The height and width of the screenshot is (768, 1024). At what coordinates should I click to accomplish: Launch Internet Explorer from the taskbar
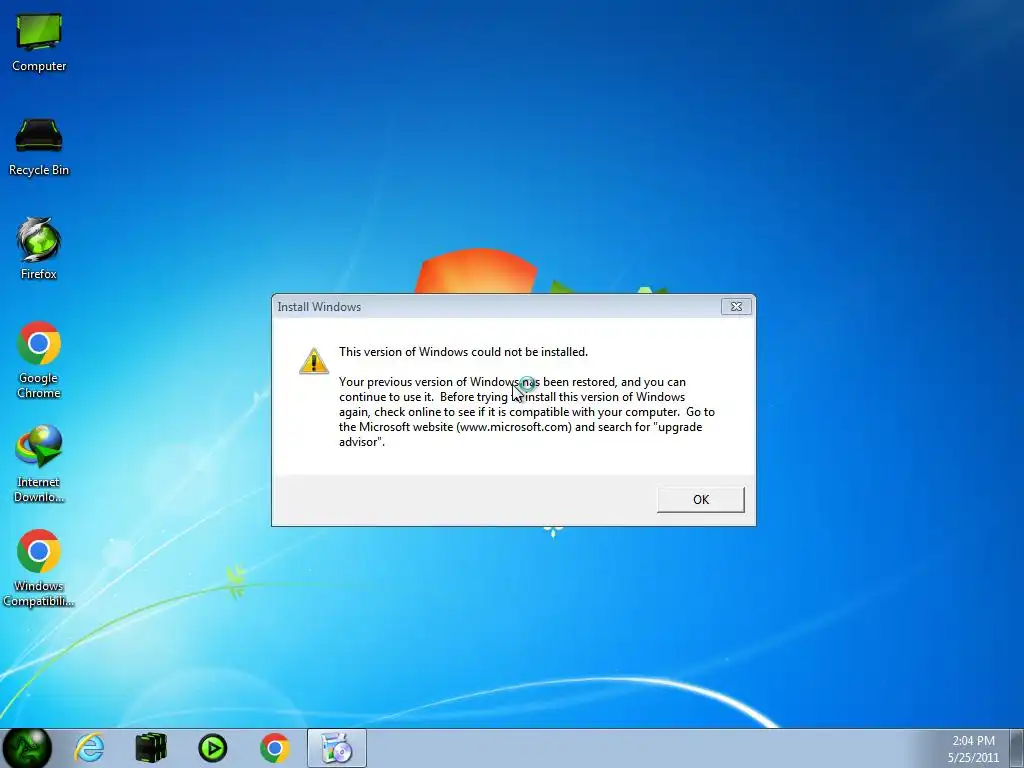point(89,748)
